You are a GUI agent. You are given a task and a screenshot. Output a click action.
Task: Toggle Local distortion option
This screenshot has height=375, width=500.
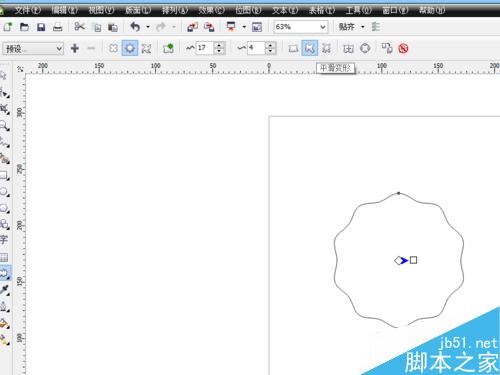pos(326,49)
